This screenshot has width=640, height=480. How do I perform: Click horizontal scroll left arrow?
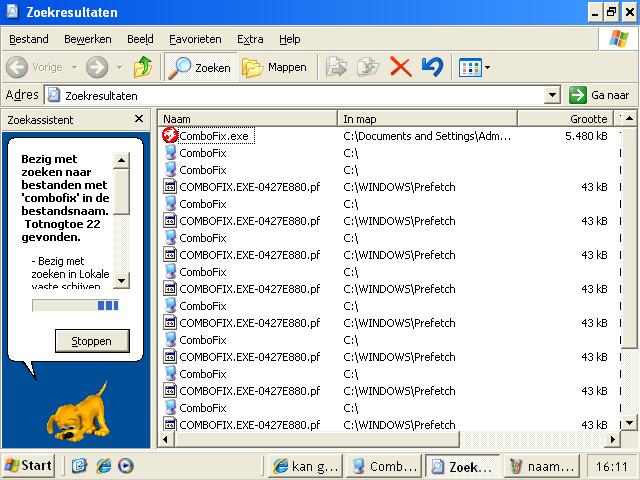click(166, 440)
